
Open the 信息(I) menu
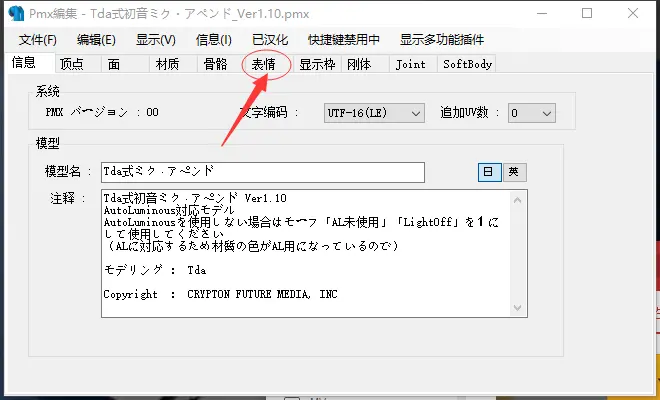point(213,40)
